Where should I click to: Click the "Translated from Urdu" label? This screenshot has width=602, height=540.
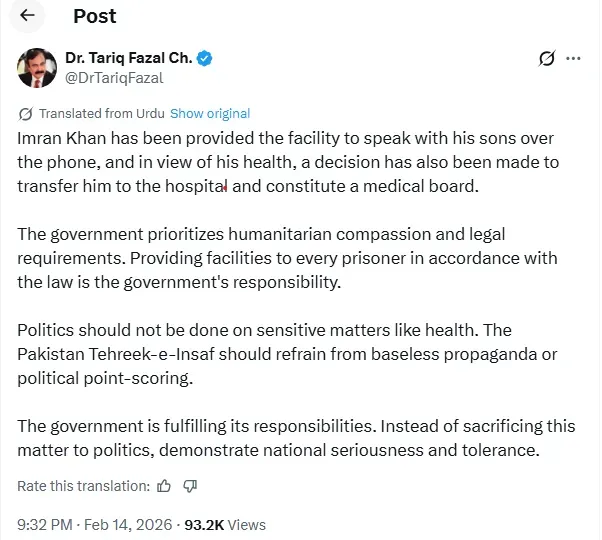pos(103,114)
